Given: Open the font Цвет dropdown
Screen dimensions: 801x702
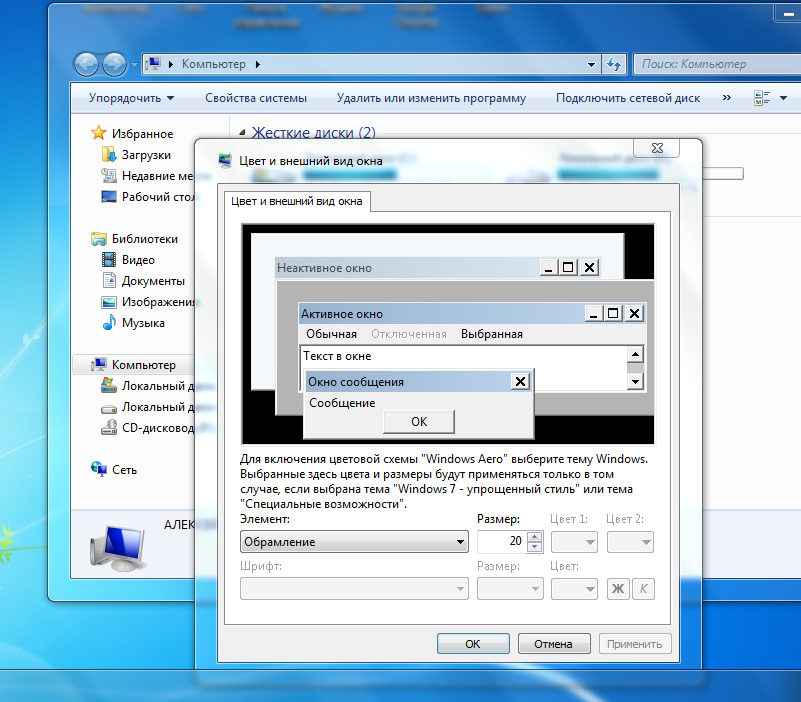Looking at the screenshot, I should point(574,589).
